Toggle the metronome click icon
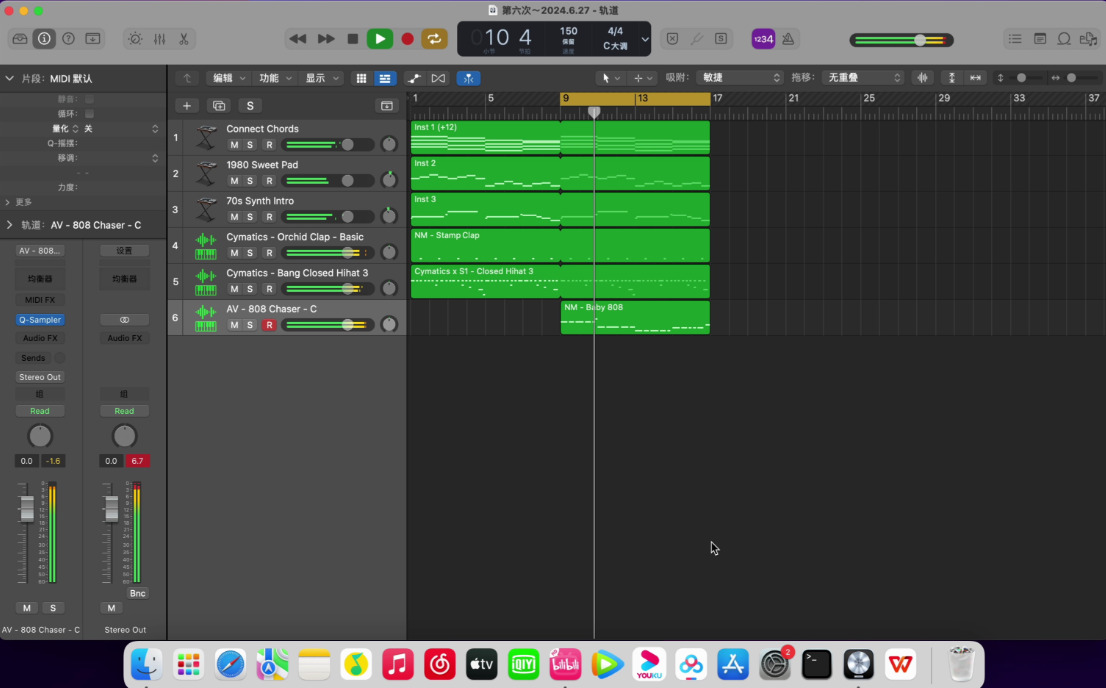 tap(788, 39)
